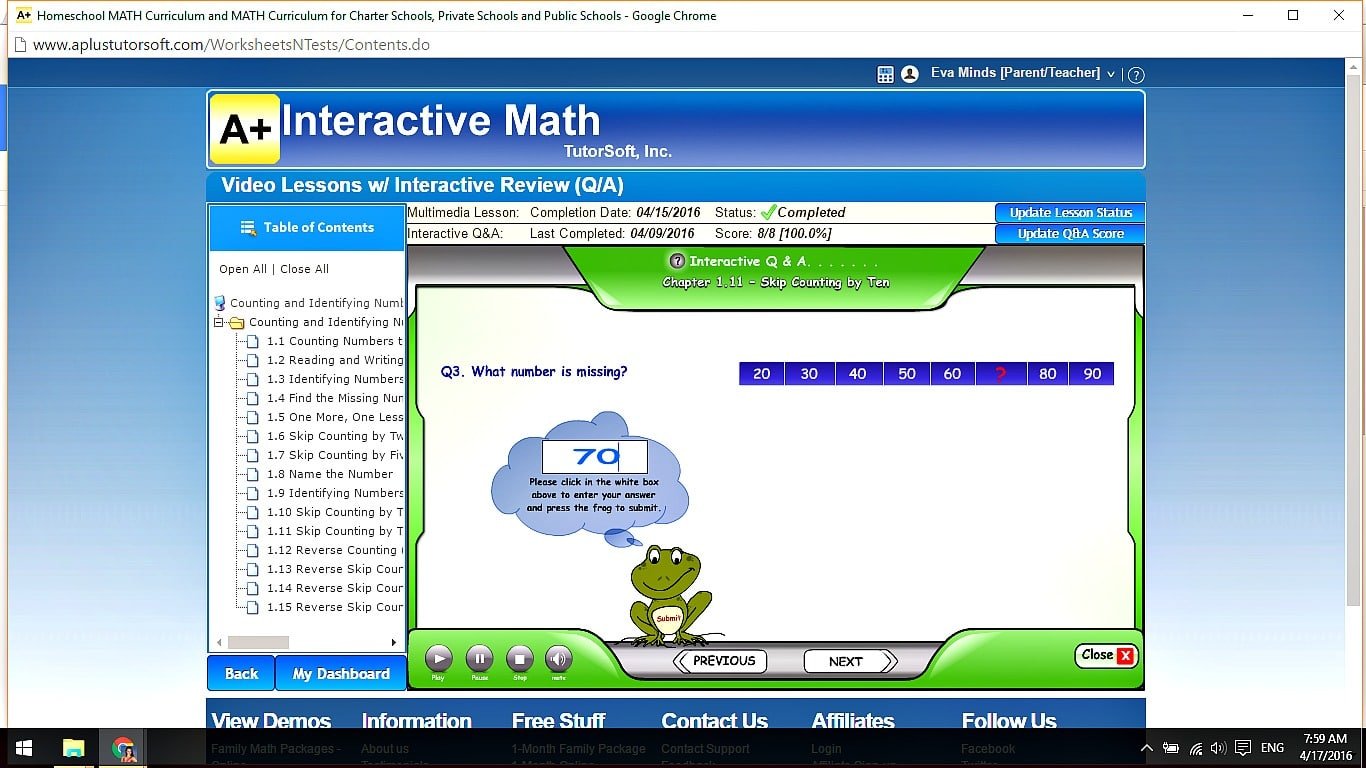
Task: Collapse the Counting and Identifying folder
Action: (x=219, y=323)
